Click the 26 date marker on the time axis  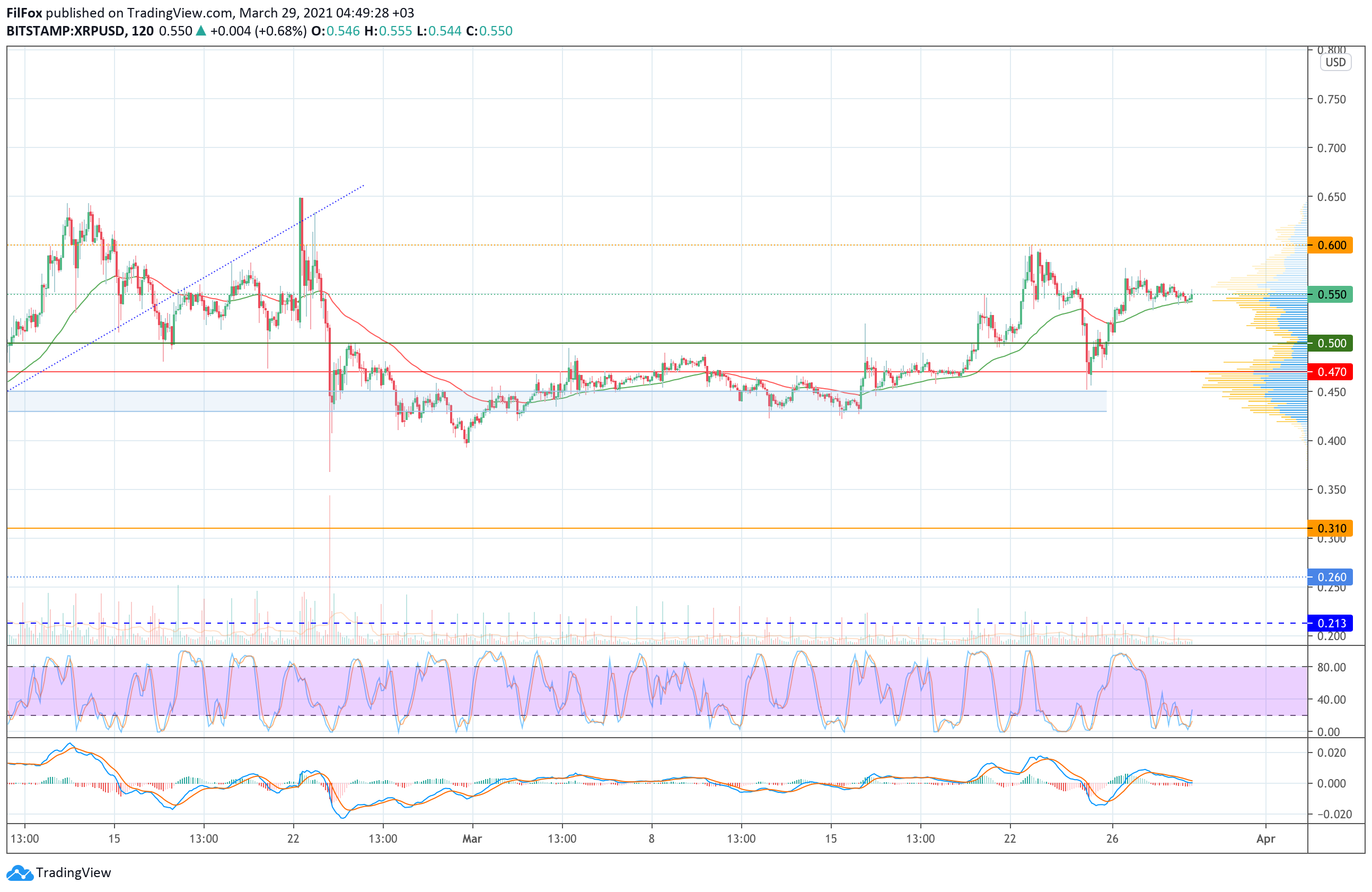pos(1112,838)
